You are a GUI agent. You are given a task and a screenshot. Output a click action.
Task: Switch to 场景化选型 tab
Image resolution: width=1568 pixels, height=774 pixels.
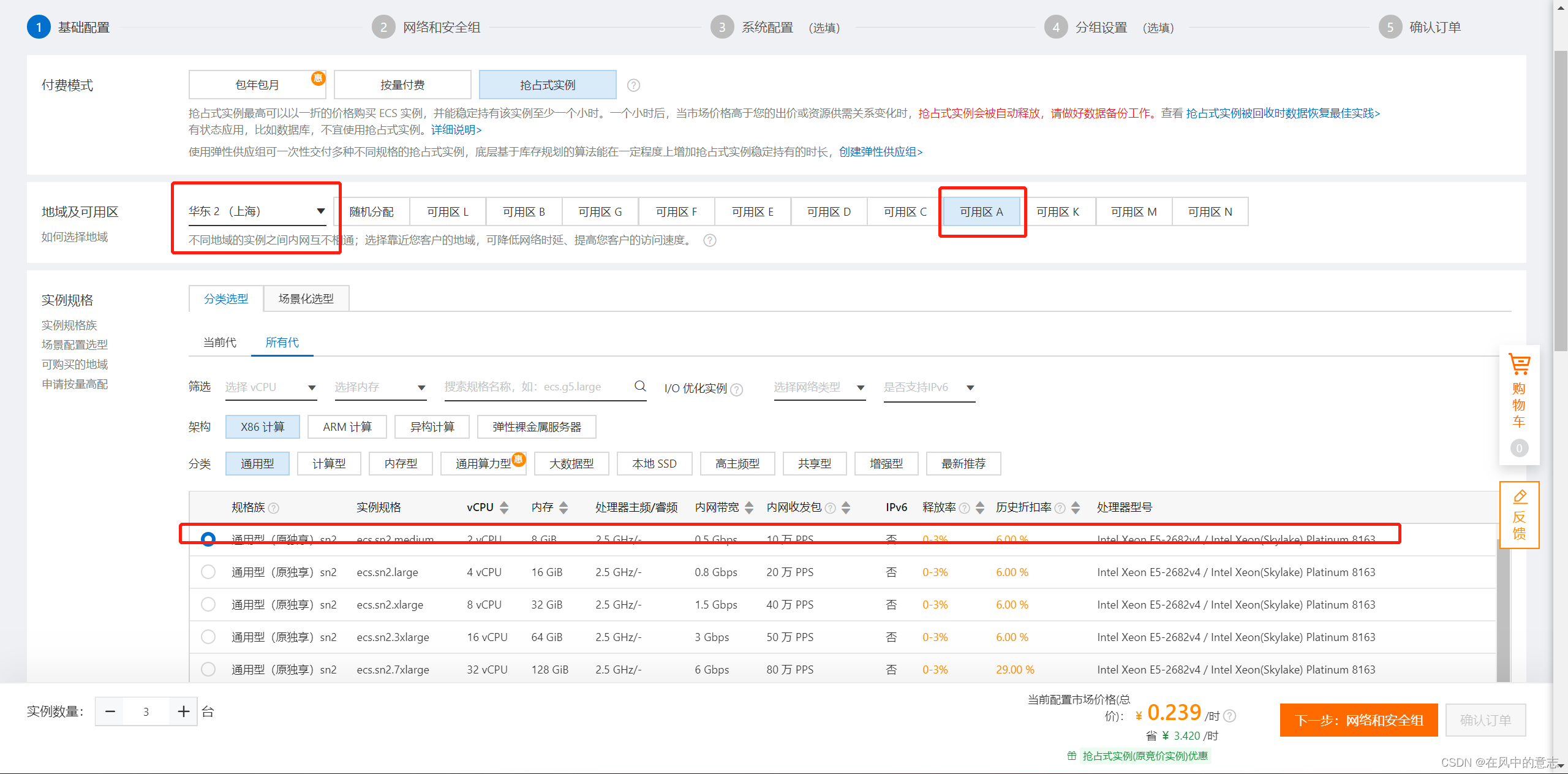(x=306, y=298)
